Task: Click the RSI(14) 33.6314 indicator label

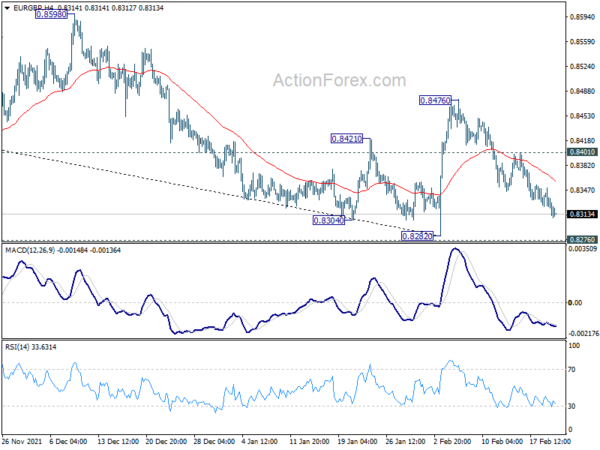Action: coord(31,347)
